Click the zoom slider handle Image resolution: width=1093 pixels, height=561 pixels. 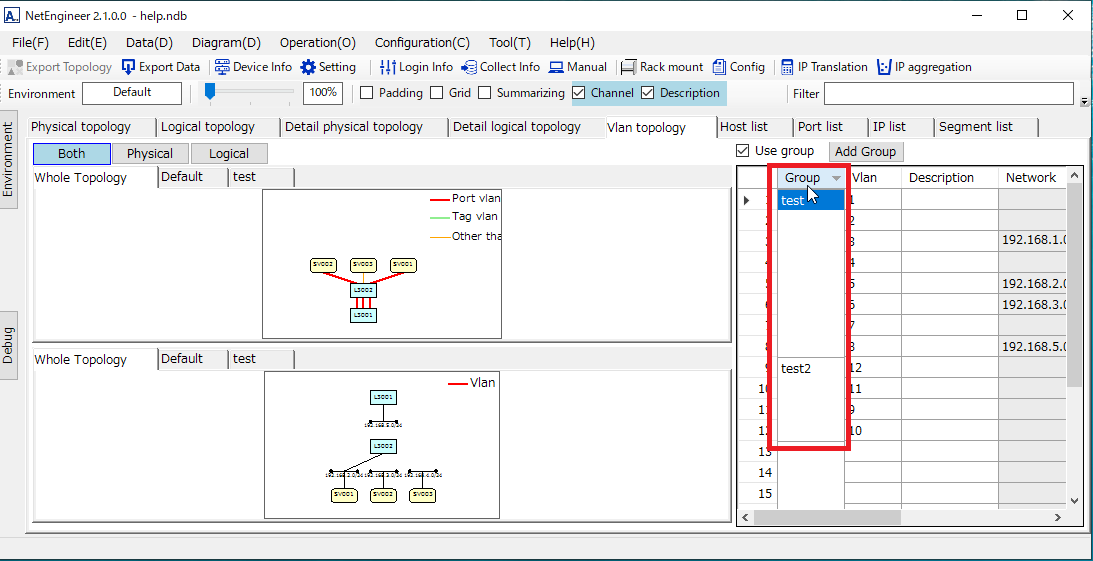[x=210, y=92]
